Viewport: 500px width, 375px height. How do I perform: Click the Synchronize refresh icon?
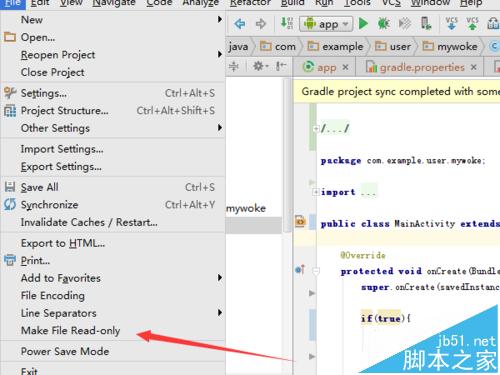click(x=10, y=204)
